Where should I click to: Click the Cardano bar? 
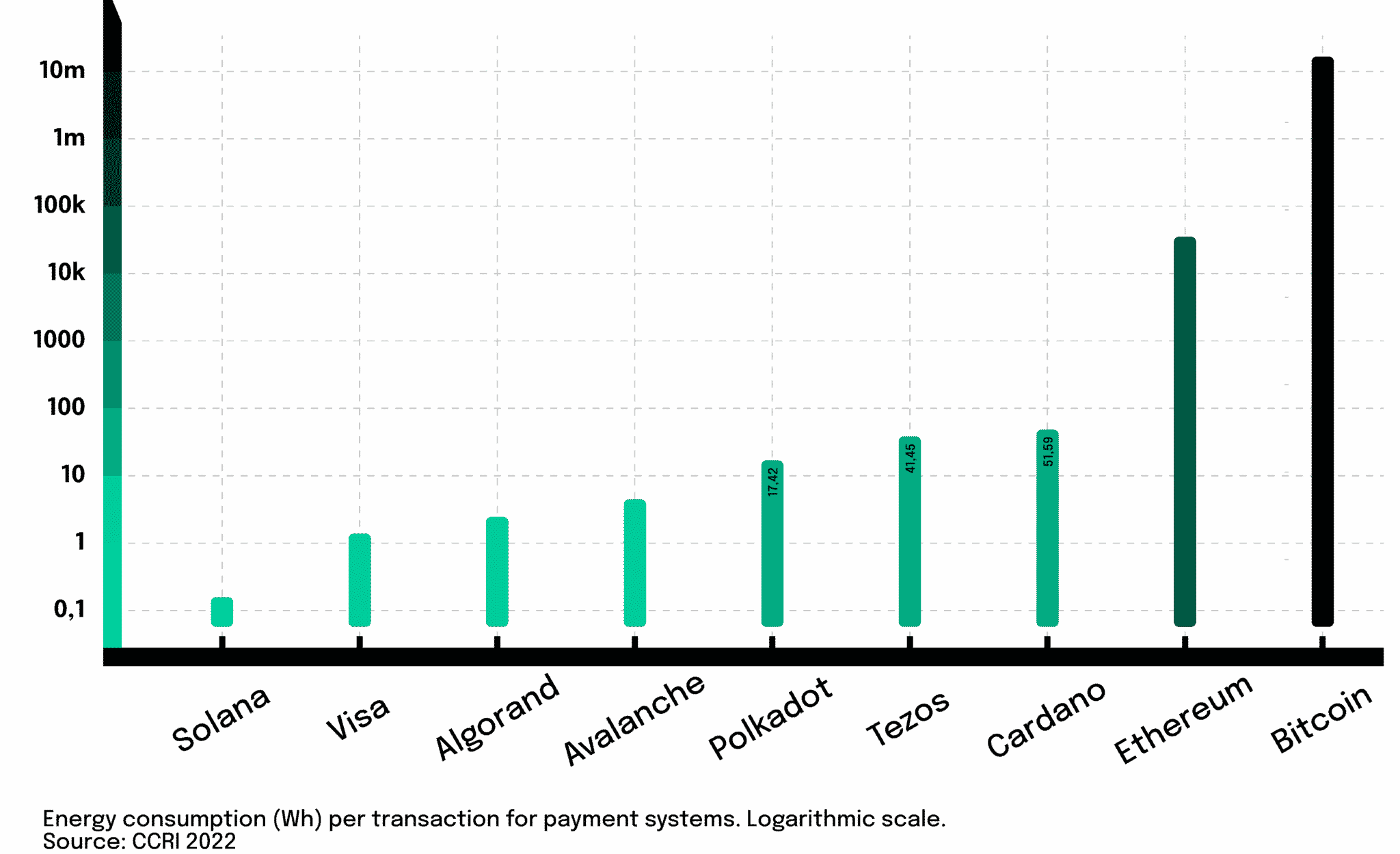point(1047,528)
